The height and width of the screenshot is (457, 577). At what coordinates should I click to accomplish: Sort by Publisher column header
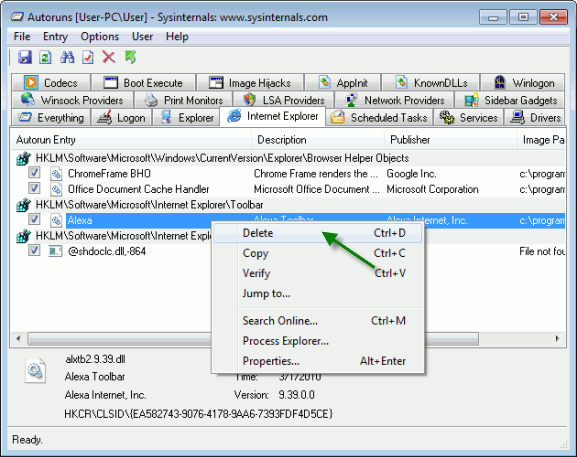click(451, 139)
